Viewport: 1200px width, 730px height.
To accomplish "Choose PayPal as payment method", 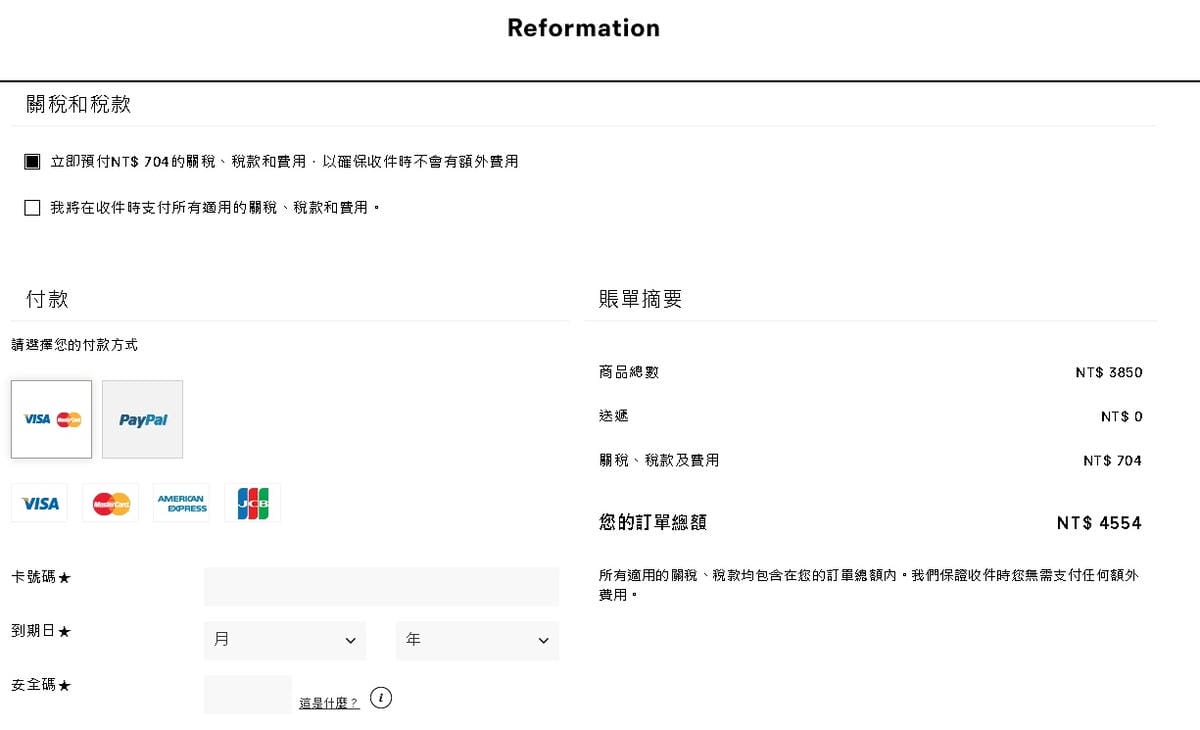I will [x=142, y=419].
